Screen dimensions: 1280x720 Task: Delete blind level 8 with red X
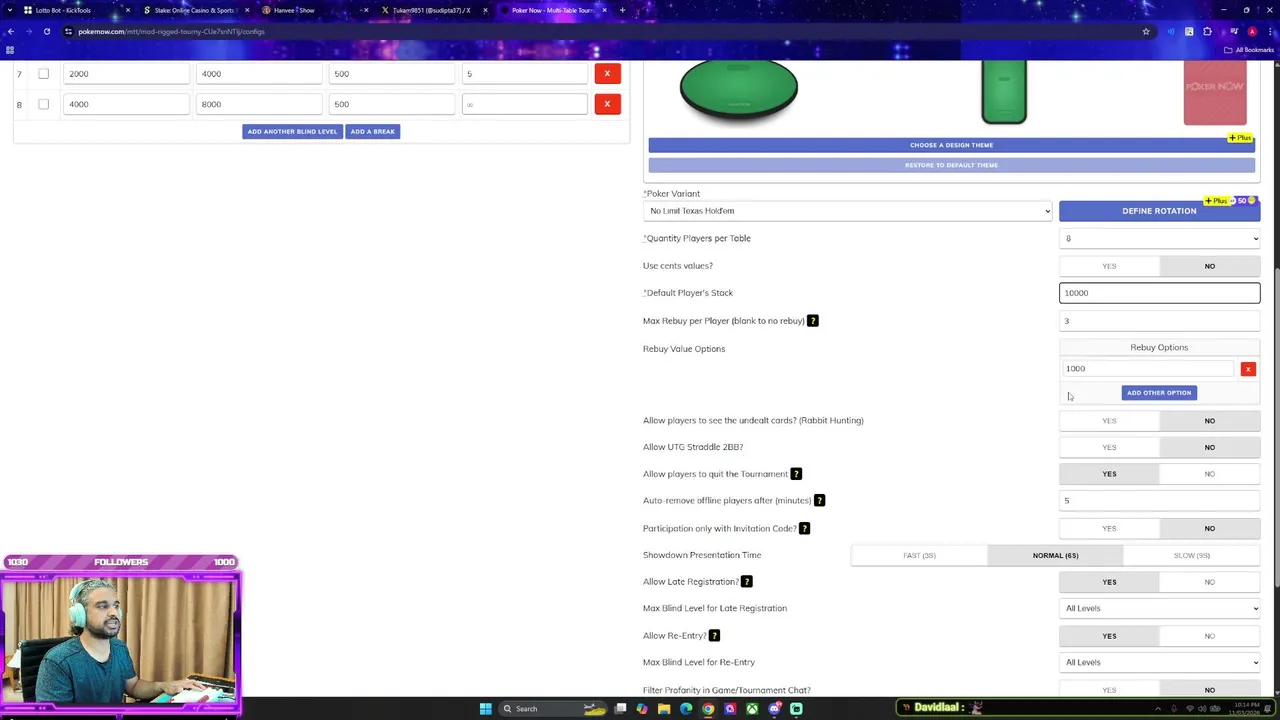point(607,104)
